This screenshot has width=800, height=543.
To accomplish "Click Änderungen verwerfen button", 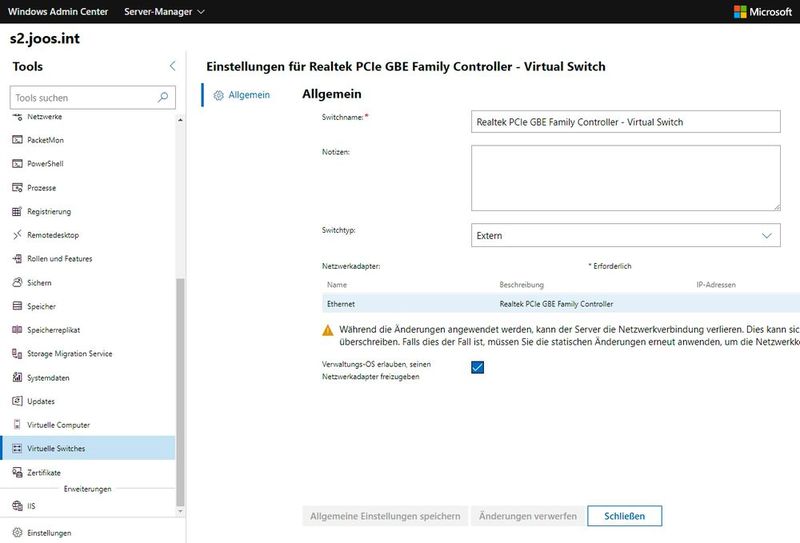I will coord(528,516).
